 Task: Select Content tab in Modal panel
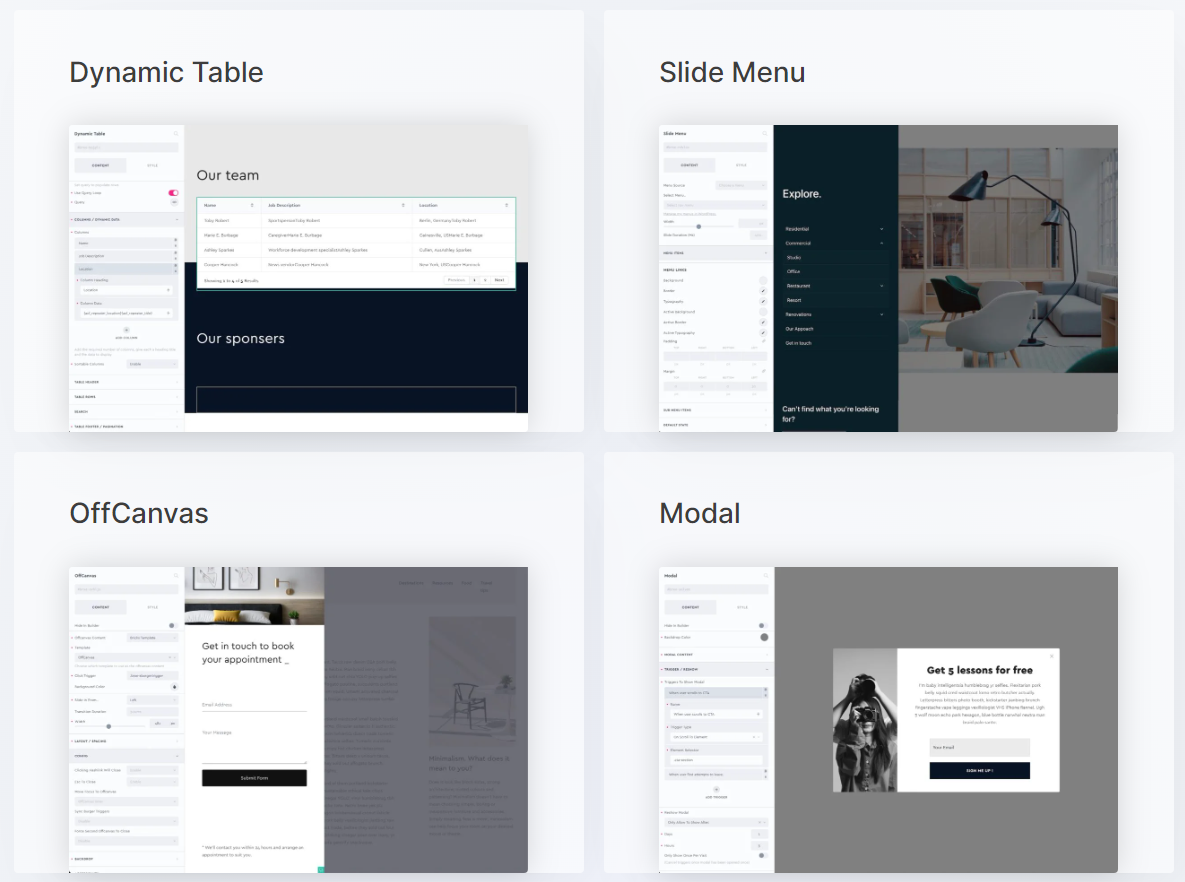click(x=690, y=607)
